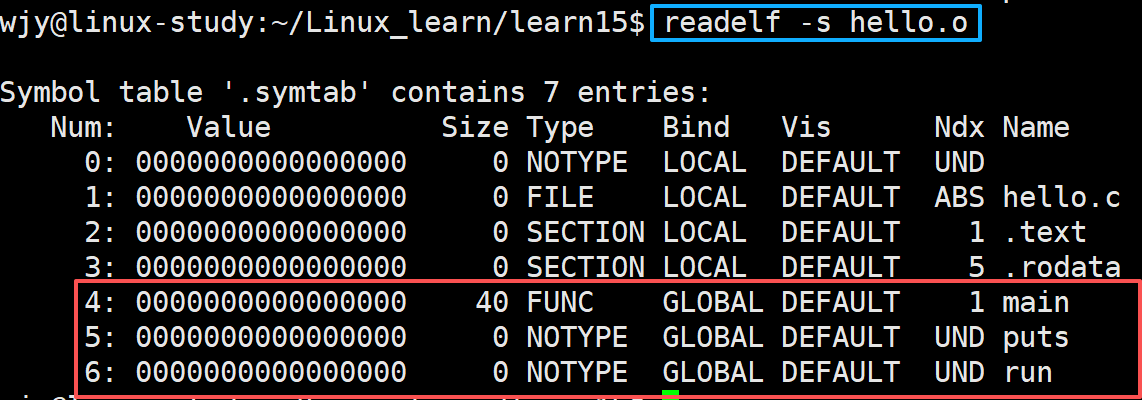The image size is (1142, 400).
Task: Click 'DEFAULT' in the .text row
Action: (x=840, y=232)
